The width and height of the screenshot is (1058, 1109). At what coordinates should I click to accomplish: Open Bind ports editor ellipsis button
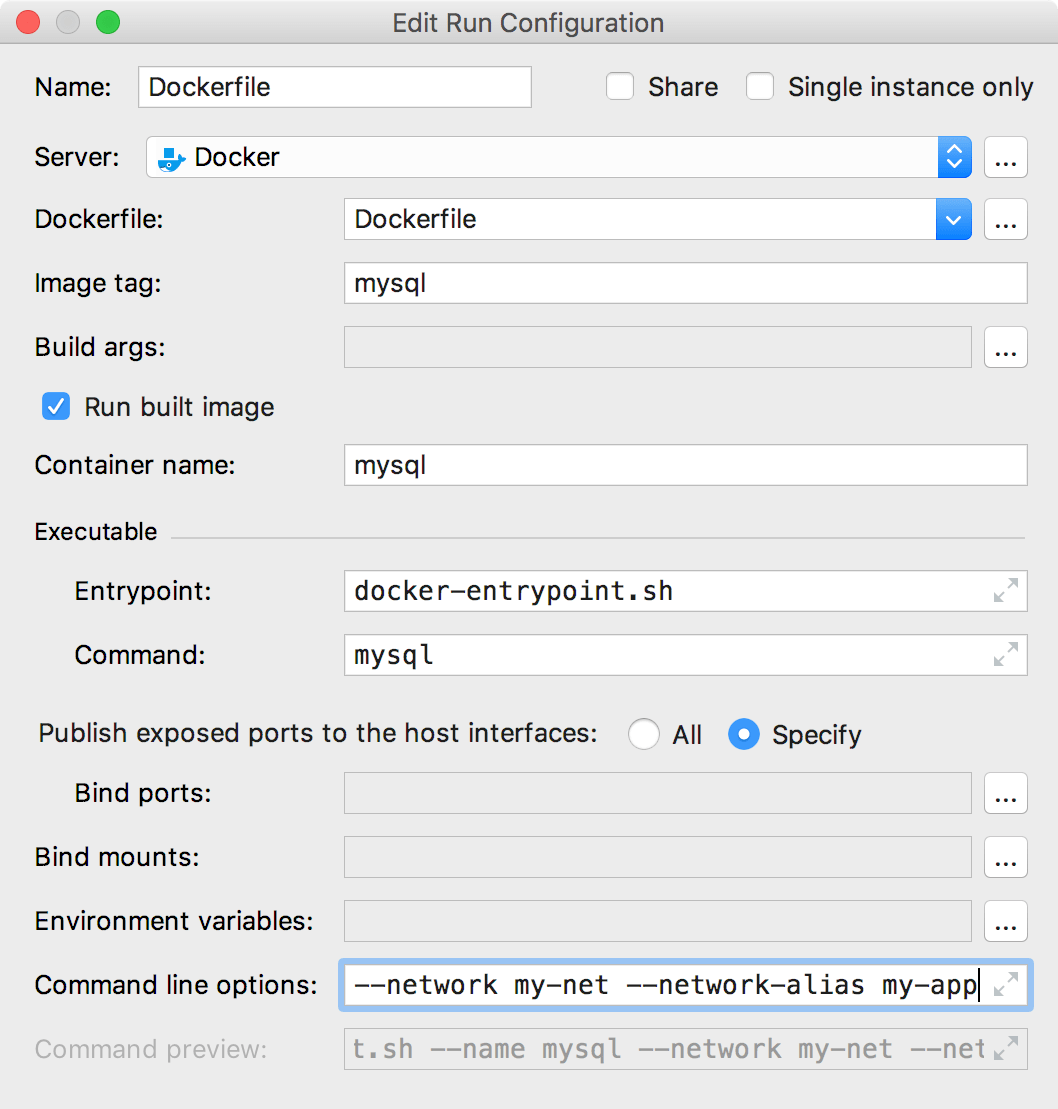click(1006, 793)
